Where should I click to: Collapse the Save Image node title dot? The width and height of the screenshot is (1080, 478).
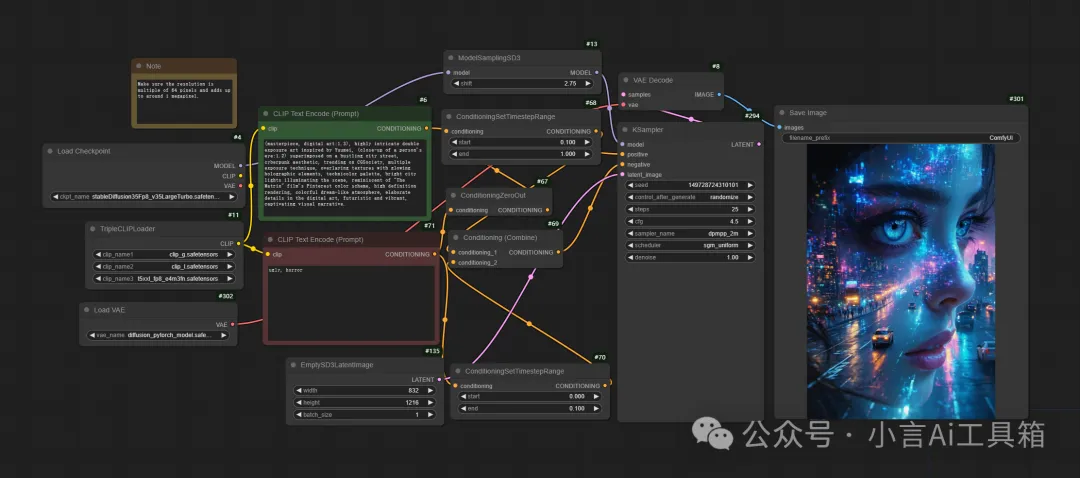coord(783,113)
